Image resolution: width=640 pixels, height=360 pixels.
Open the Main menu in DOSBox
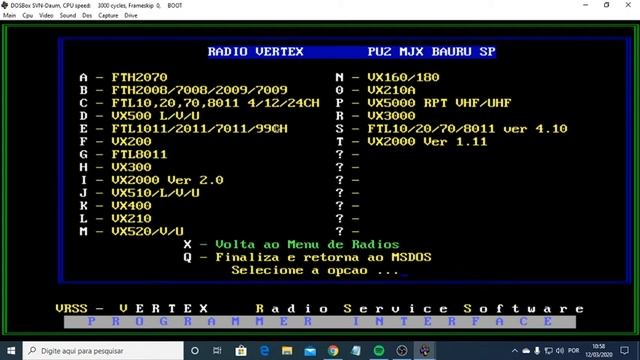[x=9, y=16]
